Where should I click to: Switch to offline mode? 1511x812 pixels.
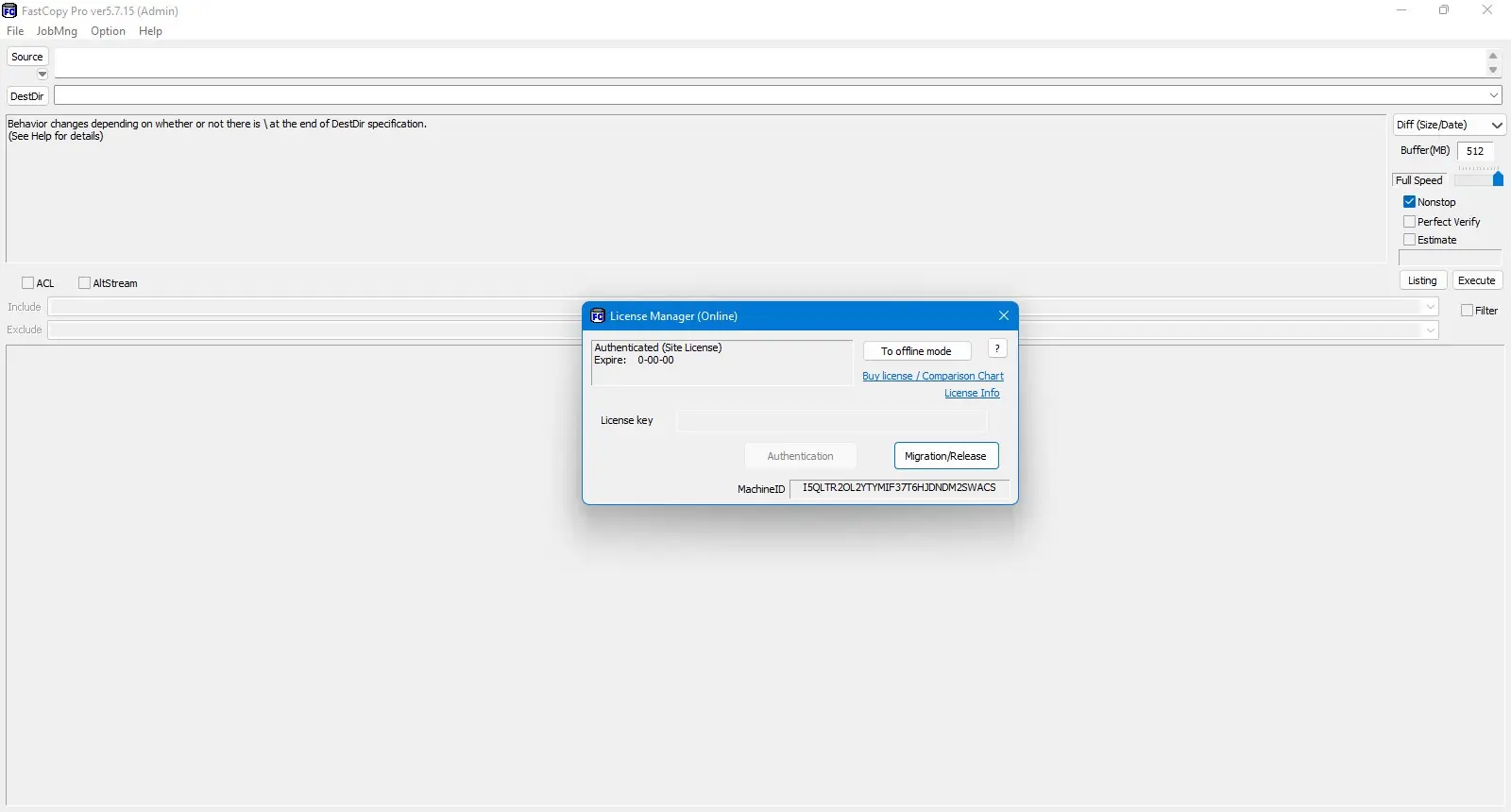click(917, 351)
